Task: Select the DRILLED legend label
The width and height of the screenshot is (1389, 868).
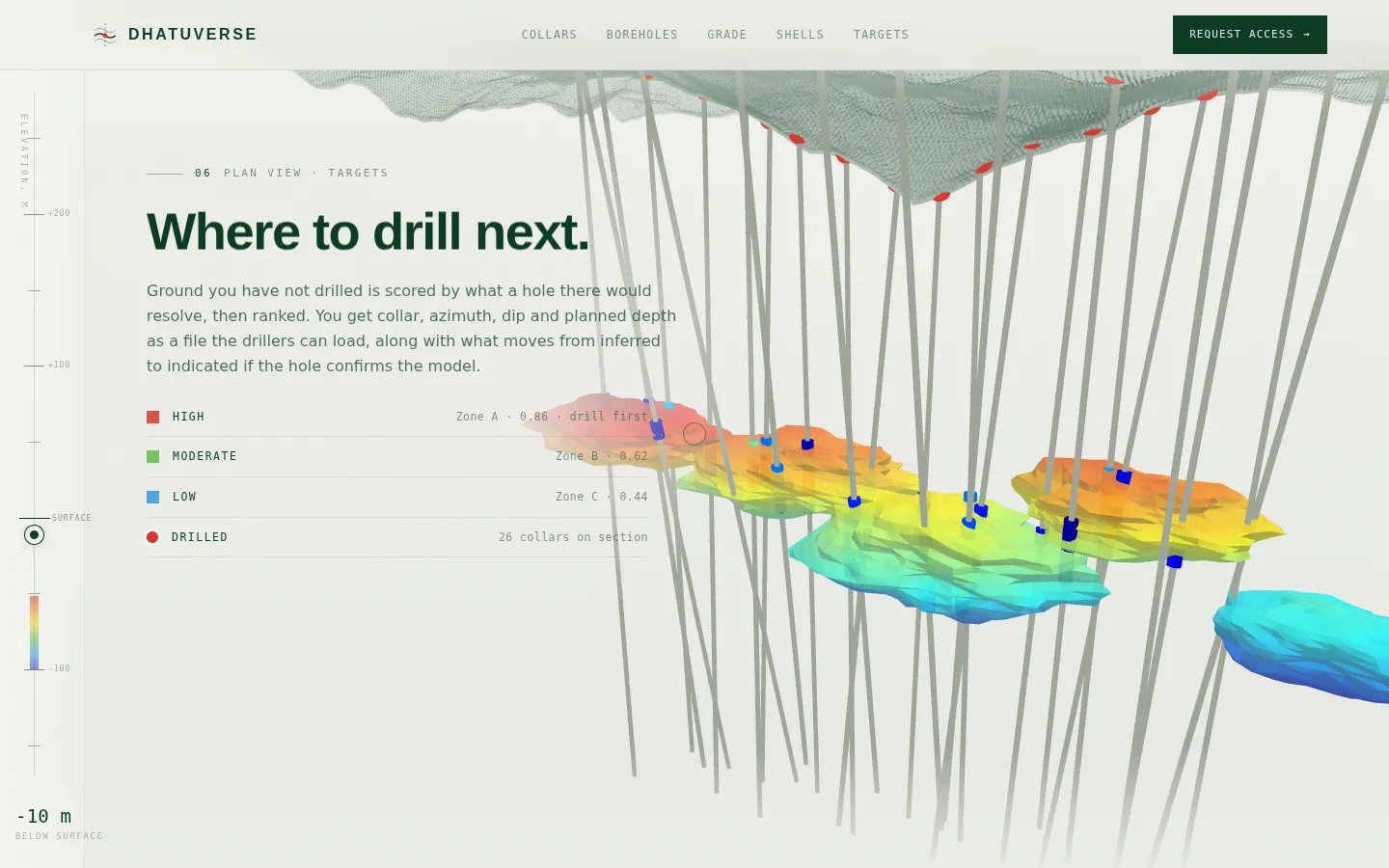Action: click(x=200, y=537)
